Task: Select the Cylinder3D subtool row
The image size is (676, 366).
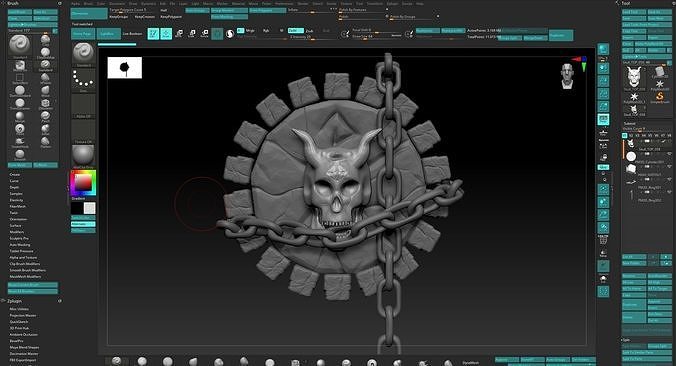Action: pos(648,157)
